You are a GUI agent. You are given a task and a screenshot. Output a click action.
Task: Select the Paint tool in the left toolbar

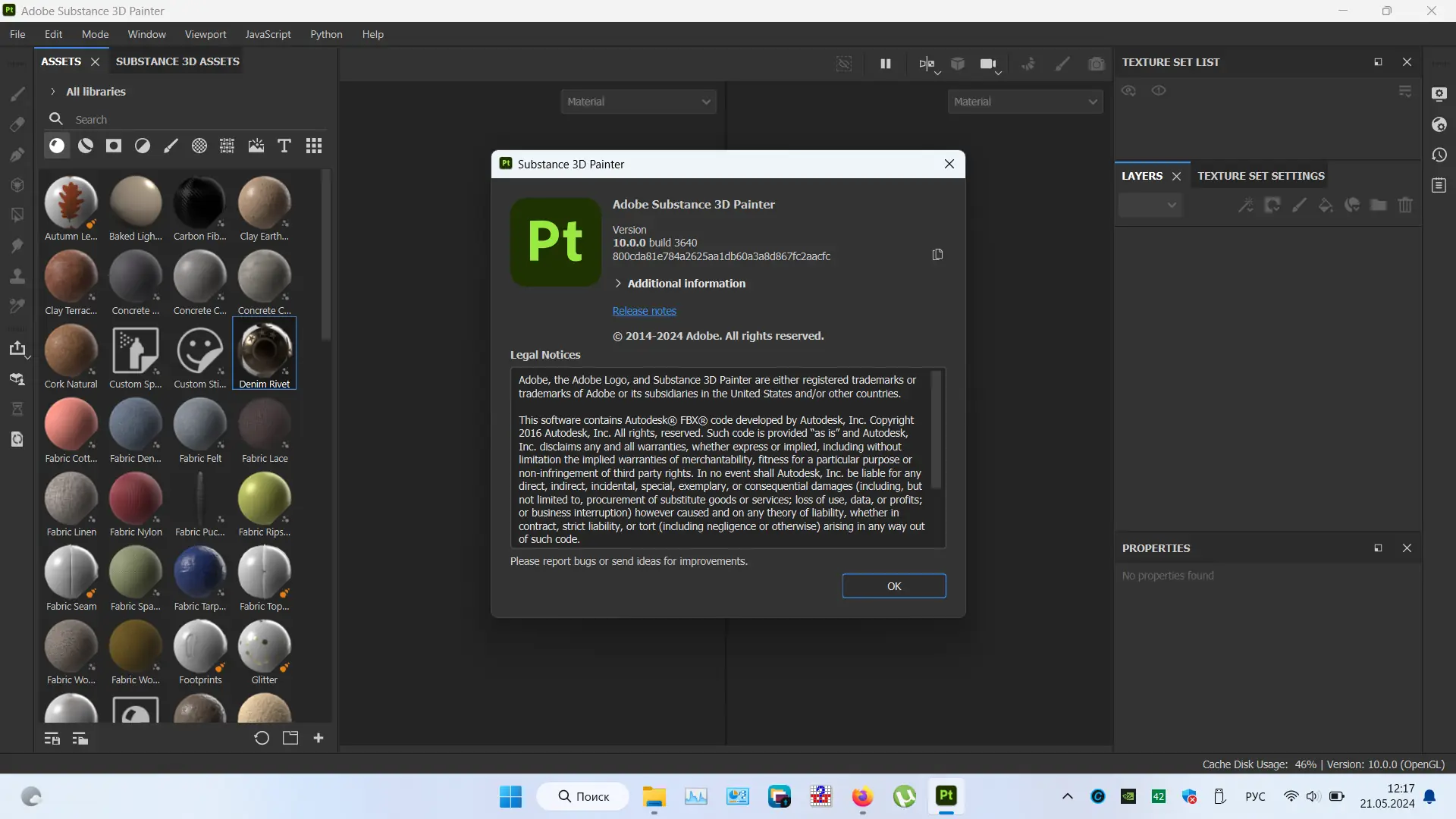[x=17, y=94]
